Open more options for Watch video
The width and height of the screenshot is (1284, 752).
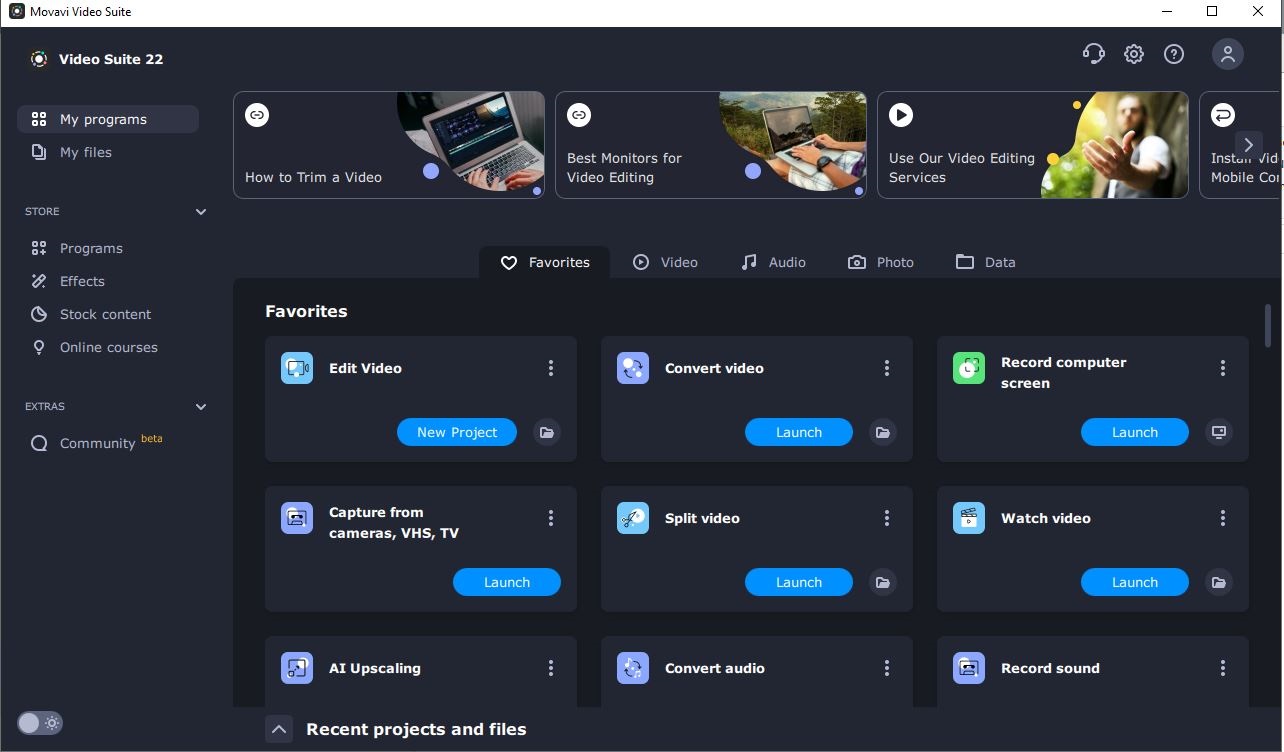tap(1223, 518)
